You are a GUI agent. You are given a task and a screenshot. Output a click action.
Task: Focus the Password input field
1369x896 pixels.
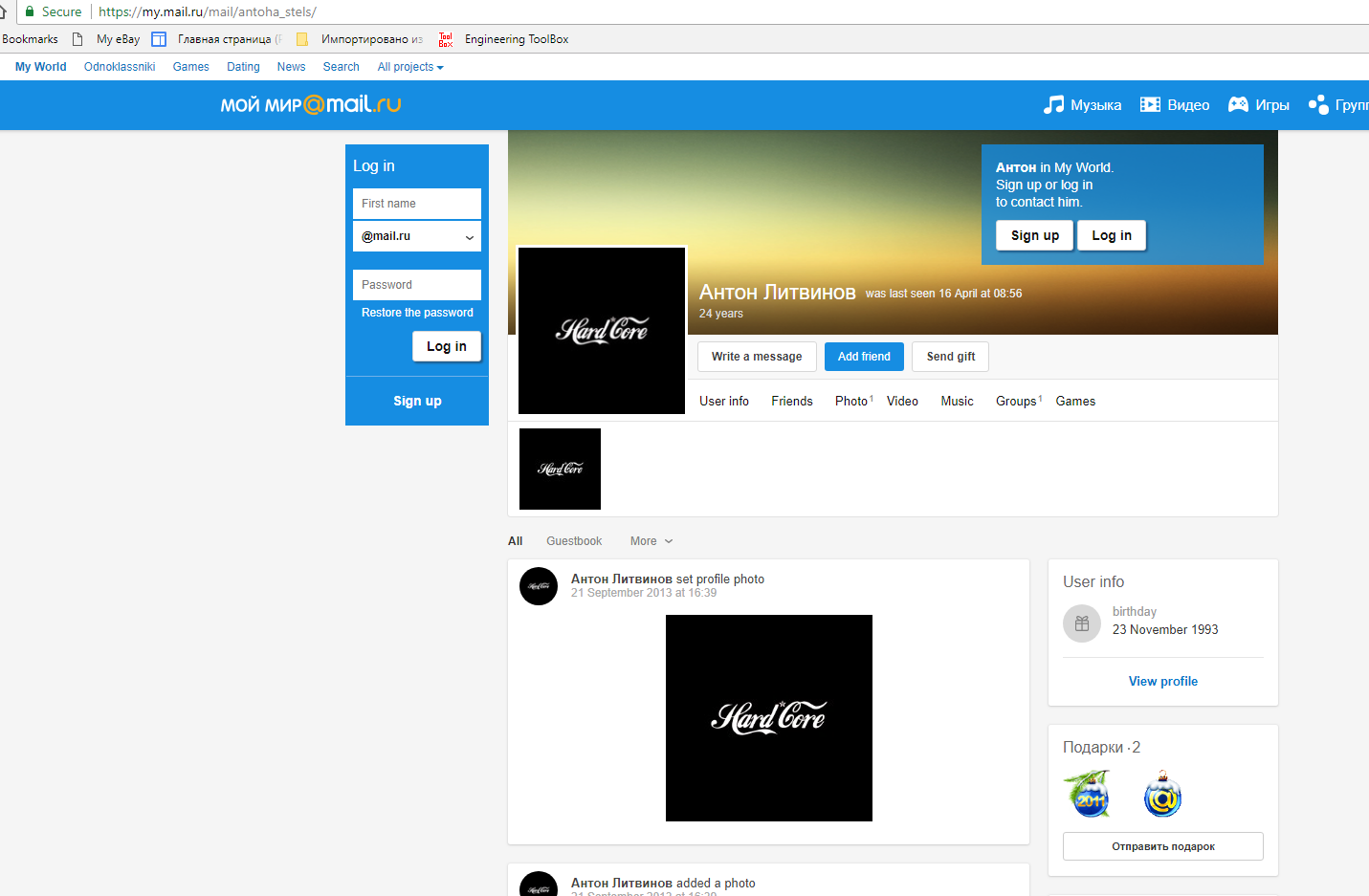coord(417,285)
